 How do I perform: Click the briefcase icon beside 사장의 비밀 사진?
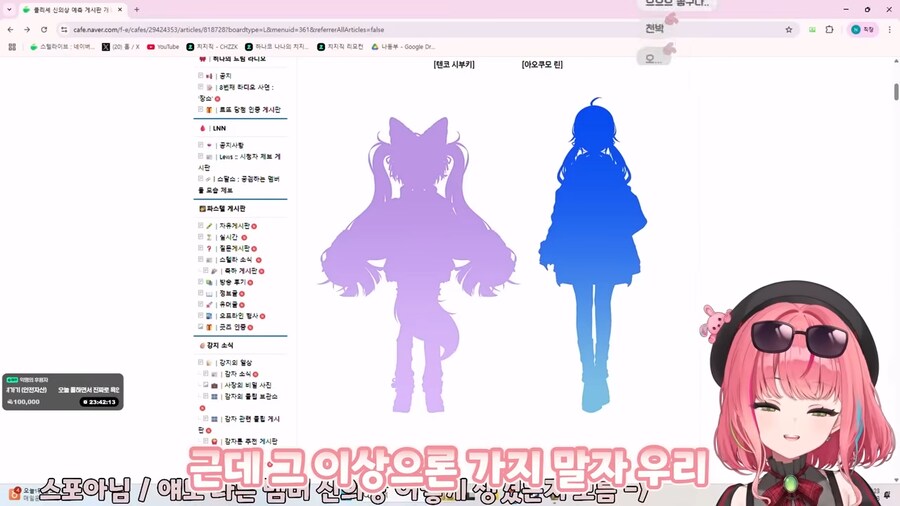[215, 386]
